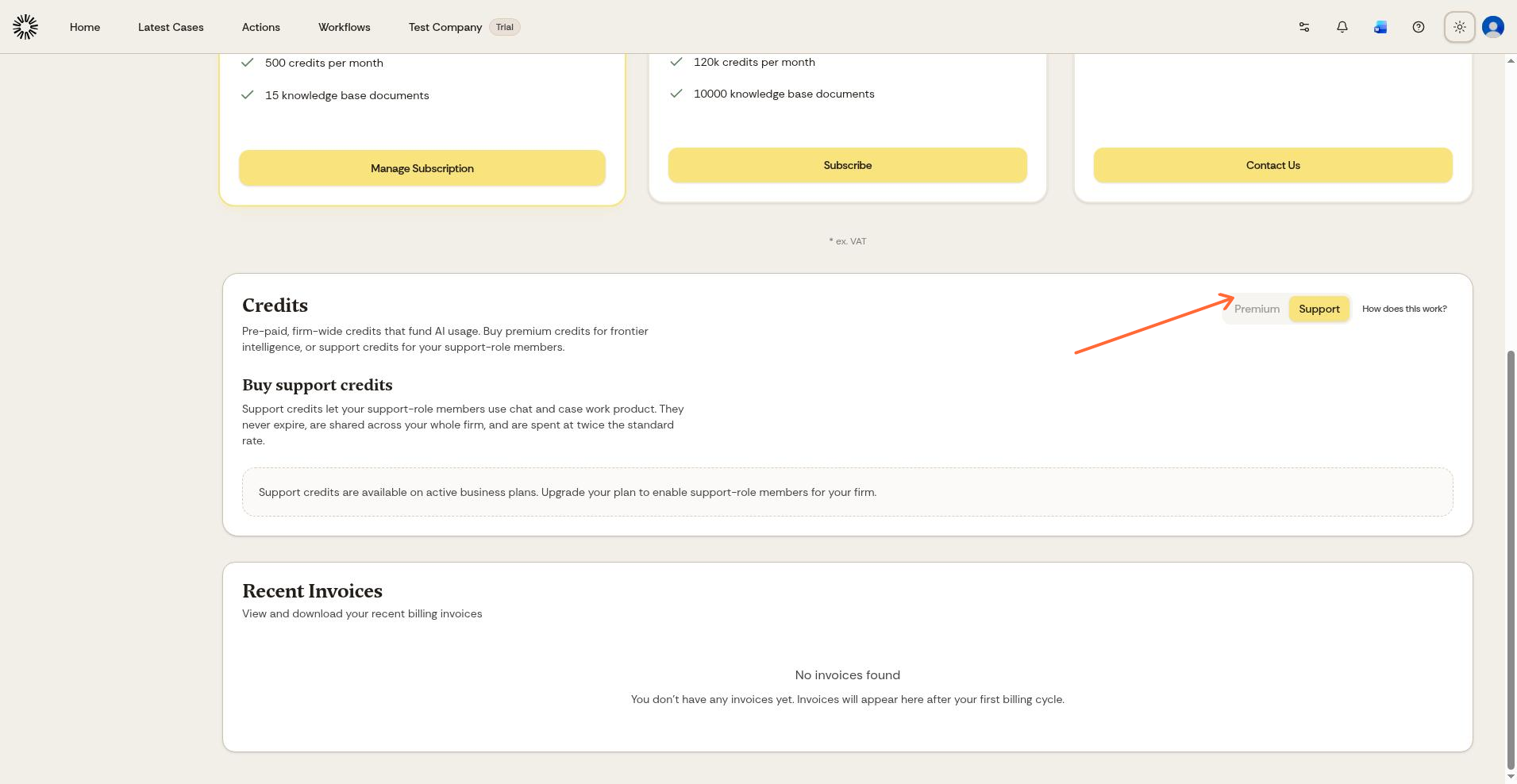Click checkmark beside 500 credits per month
The width and height of the screenshot is (1517, 784).
[x=248, y=62]
